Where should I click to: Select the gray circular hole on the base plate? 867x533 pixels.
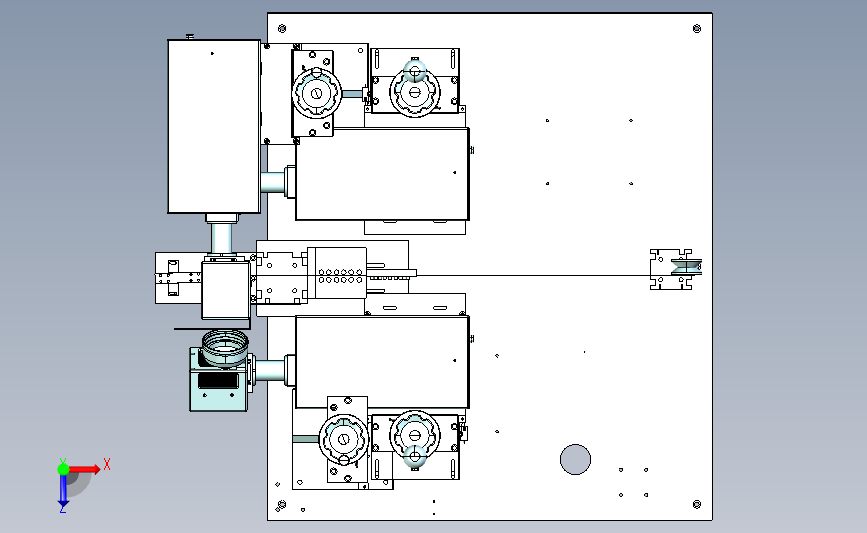point(575,459)
